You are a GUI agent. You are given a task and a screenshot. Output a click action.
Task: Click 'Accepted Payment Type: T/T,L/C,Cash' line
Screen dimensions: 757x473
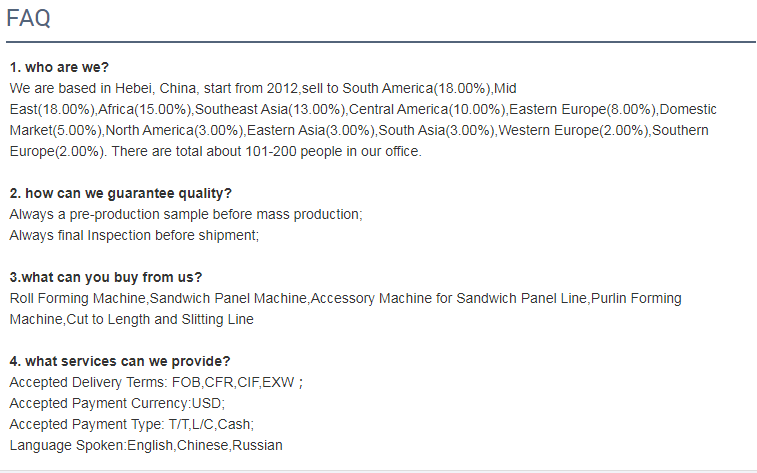point(131,424)
